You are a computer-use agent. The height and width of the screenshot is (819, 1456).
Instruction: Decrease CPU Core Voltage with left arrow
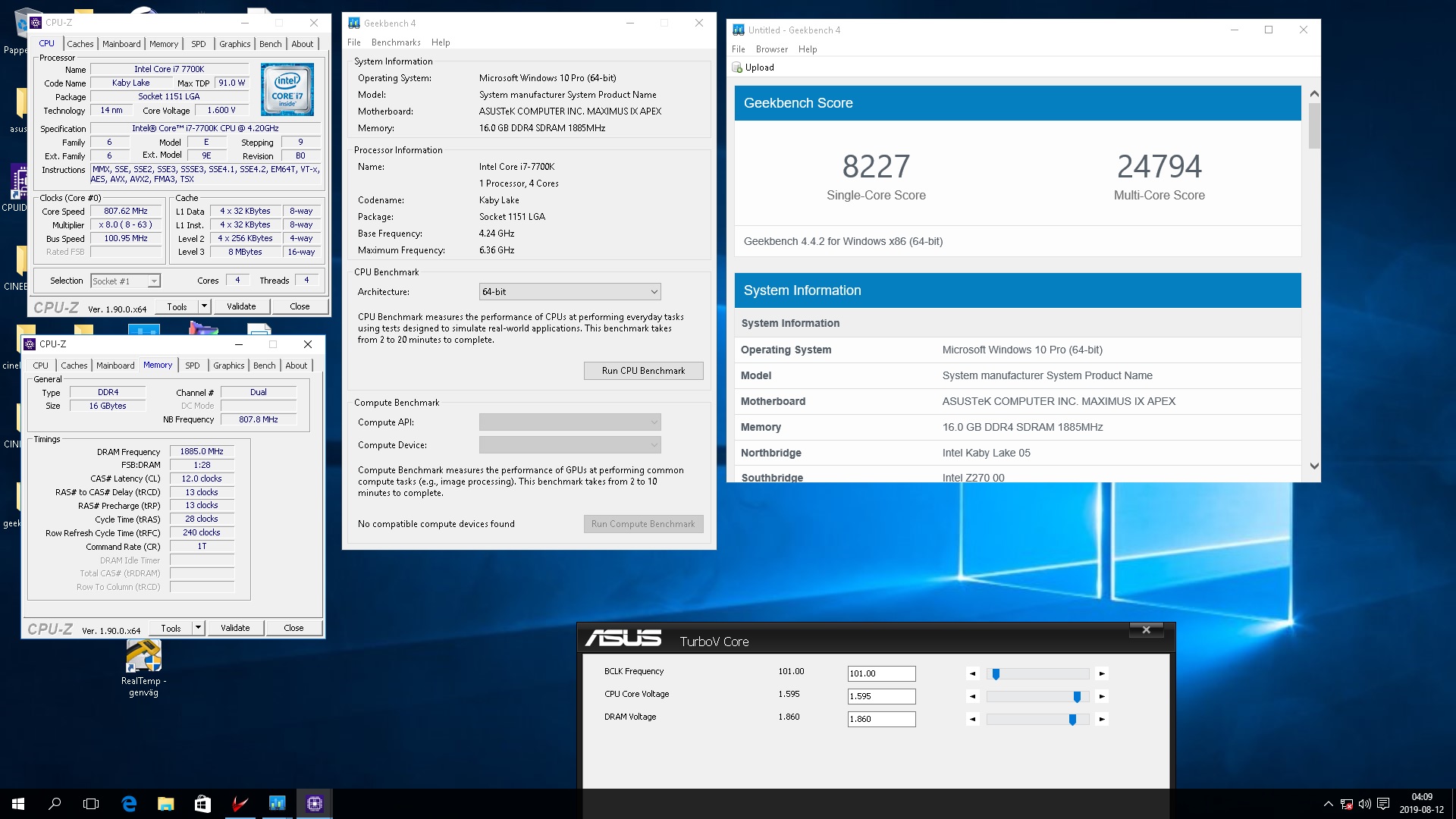click(x=973, y=696)
